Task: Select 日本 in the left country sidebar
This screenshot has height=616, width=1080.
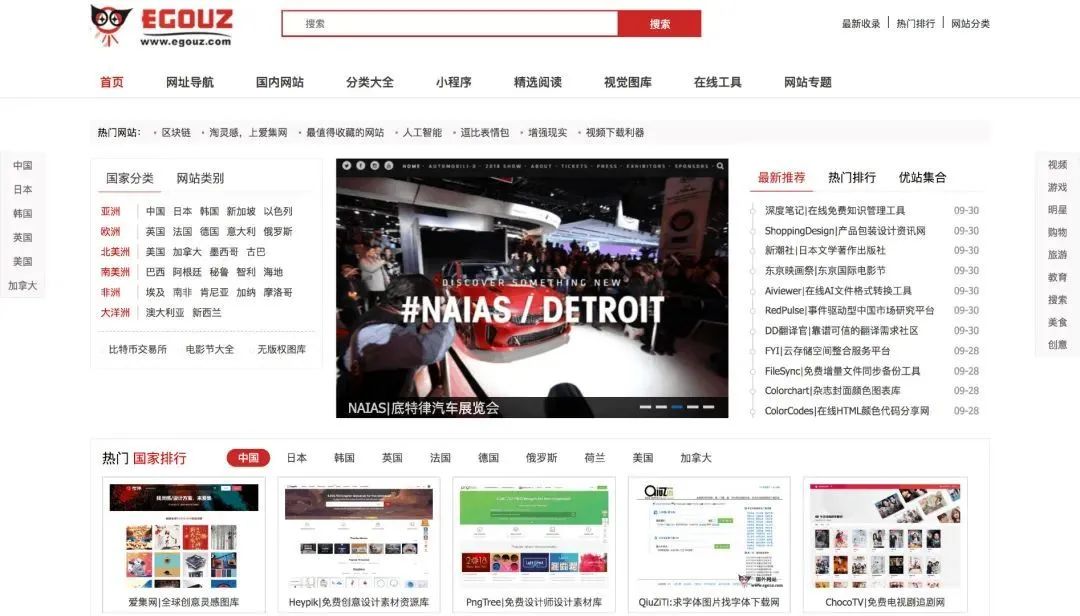Action: click(23, 189)
